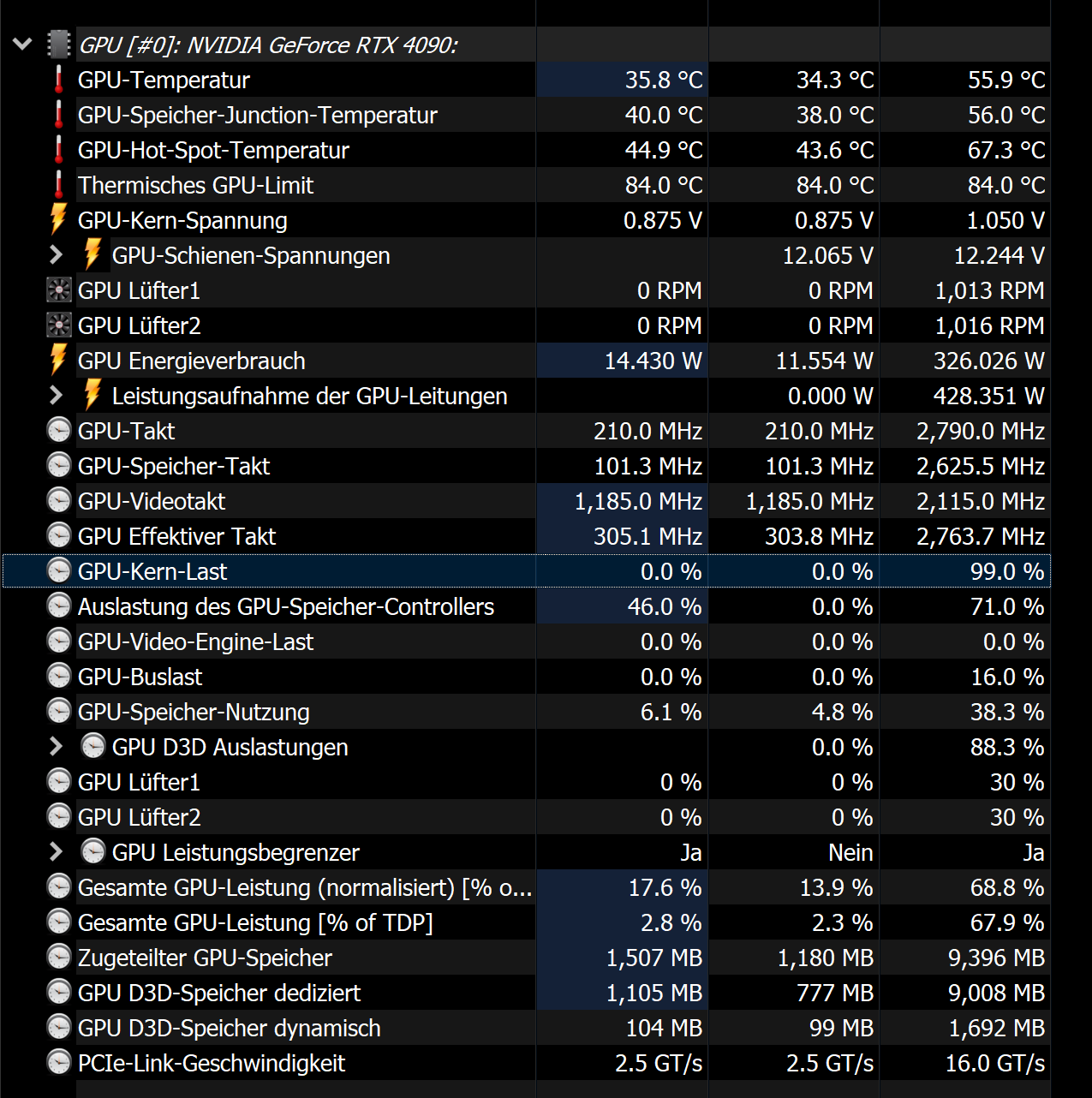Click the '35.8 °C' temperature value
Screen dimensions: 1092x1098
(664, 80)
